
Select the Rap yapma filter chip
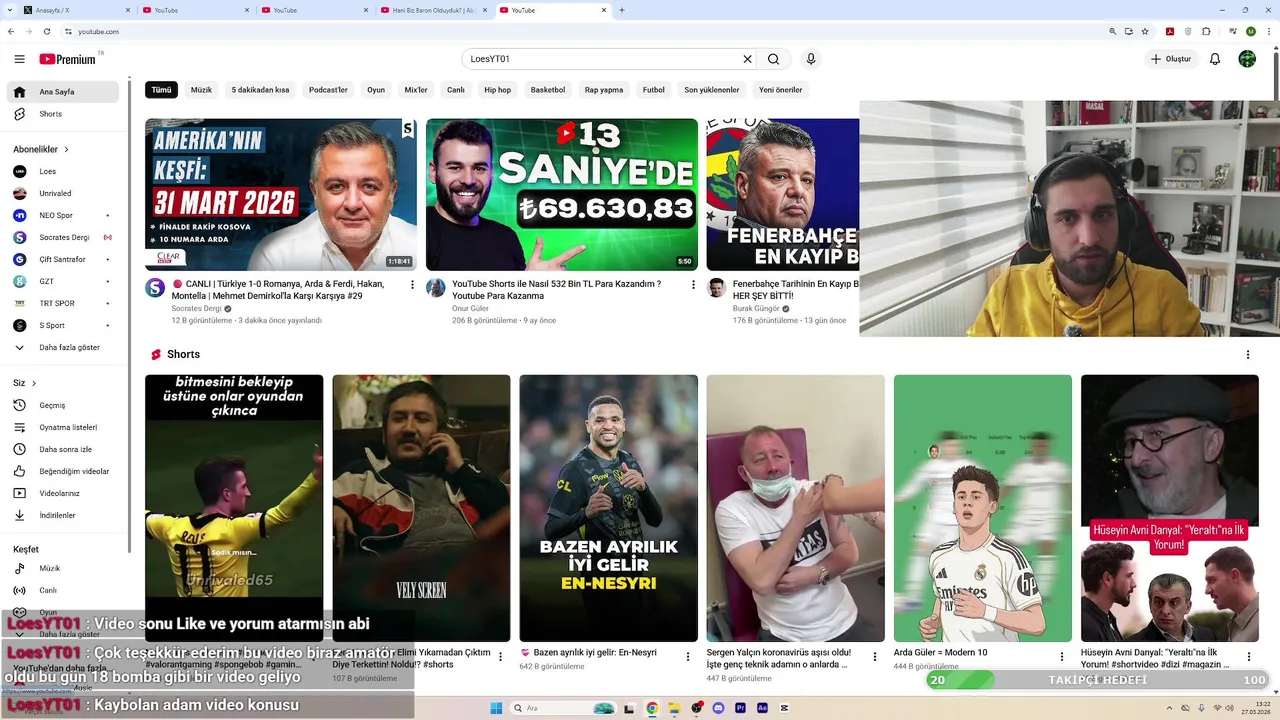(x=604, y=90)
